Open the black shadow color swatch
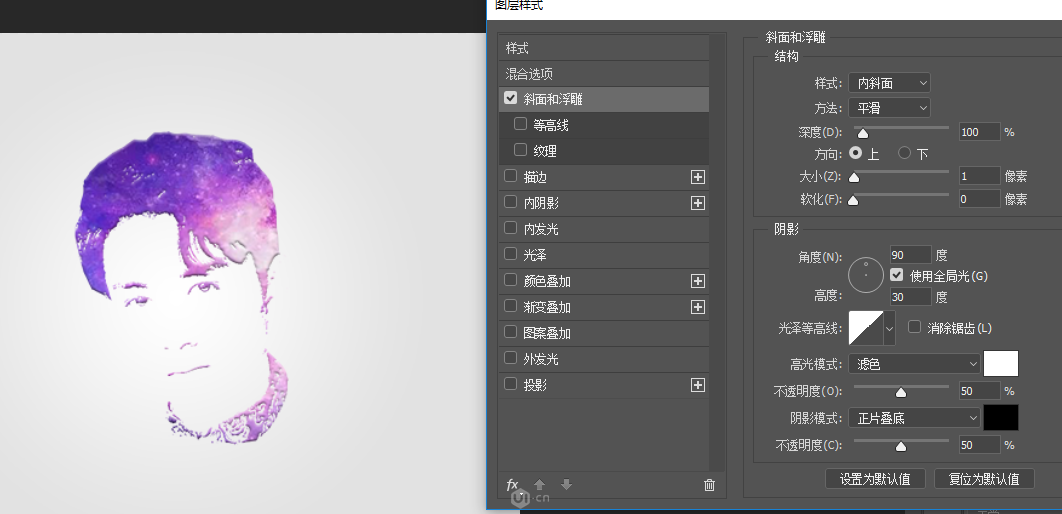This screenshot has width=1062, height=514. point(1001,418)
